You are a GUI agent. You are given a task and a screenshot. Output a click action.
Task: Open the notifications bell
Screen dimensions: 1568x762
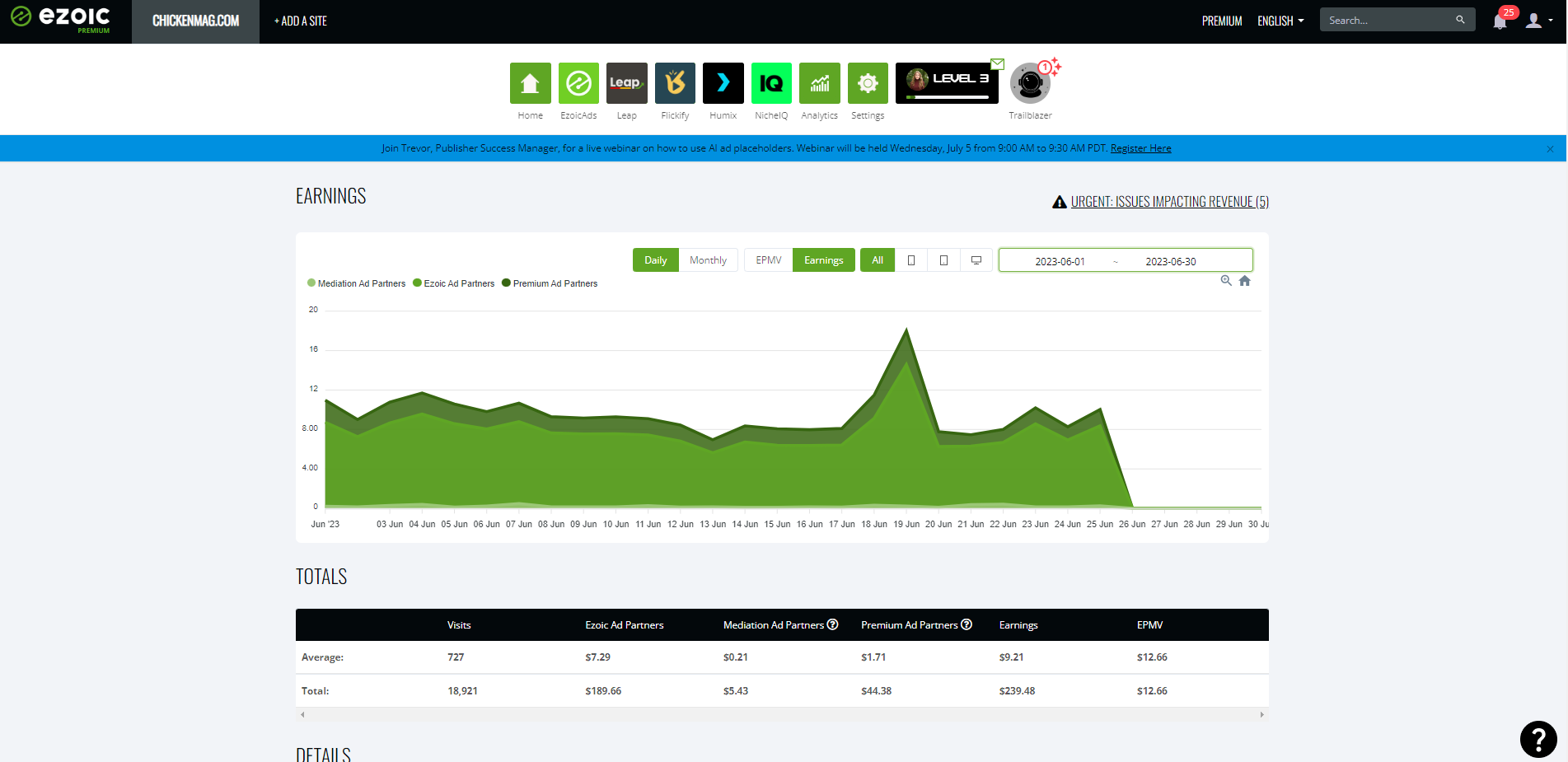pyautogui.click(x=1500, y=21)
